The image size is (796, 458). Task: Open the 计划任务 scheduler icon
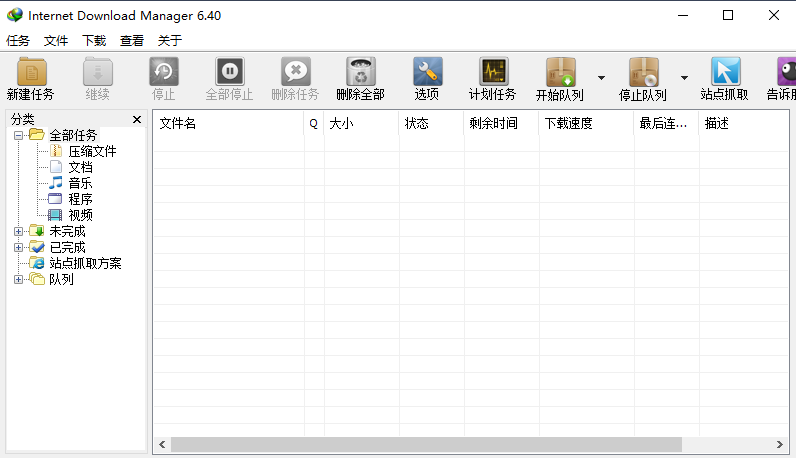493,72
